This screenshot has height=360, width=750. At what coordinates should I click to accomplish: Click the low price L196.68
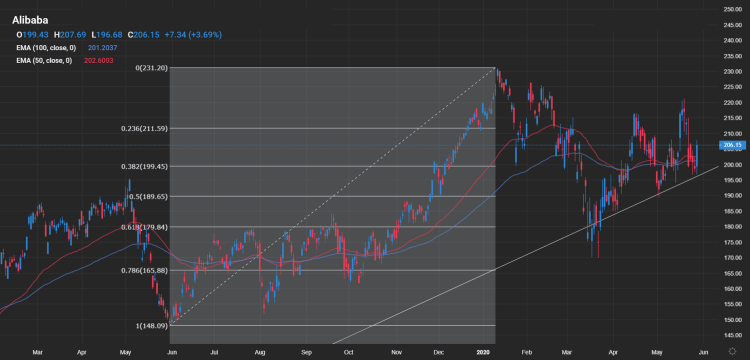click(107, 35)
